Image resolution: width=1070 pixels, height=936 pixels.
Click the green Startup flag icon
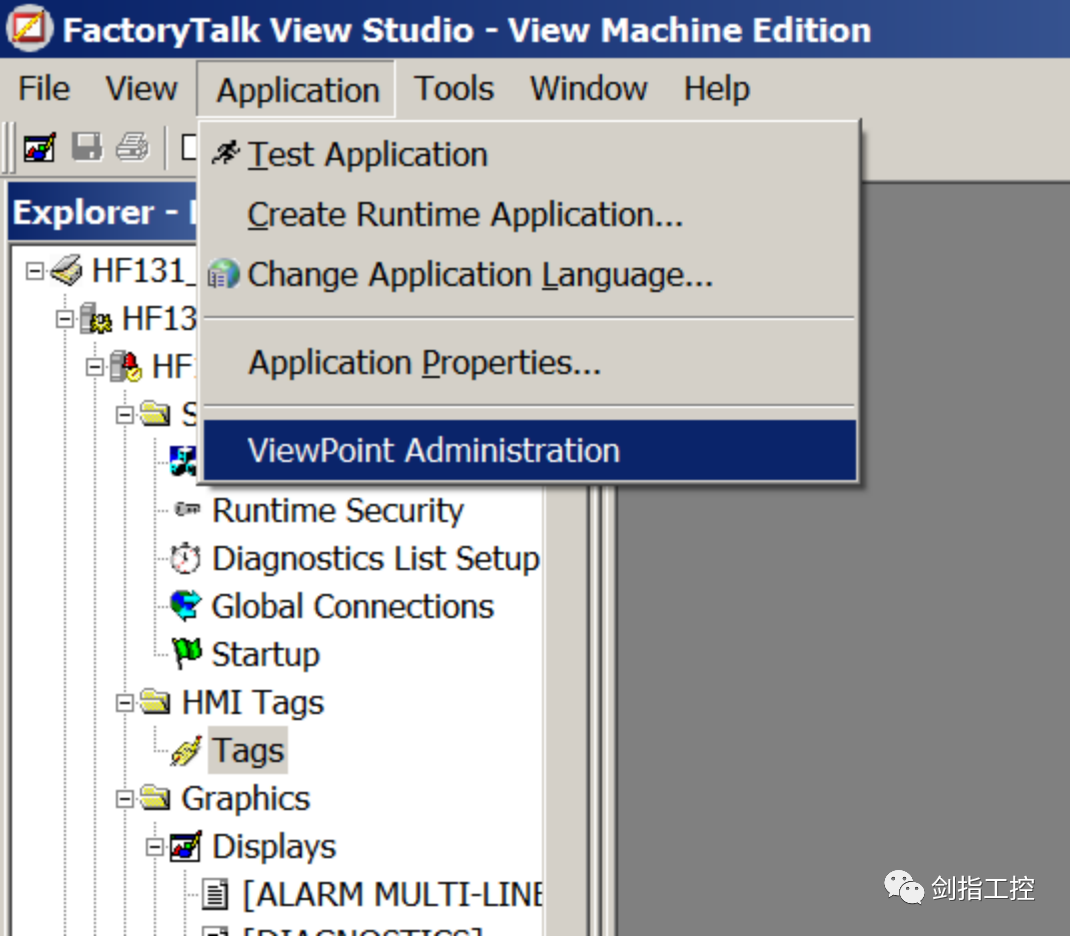click(x=186, y=654)
